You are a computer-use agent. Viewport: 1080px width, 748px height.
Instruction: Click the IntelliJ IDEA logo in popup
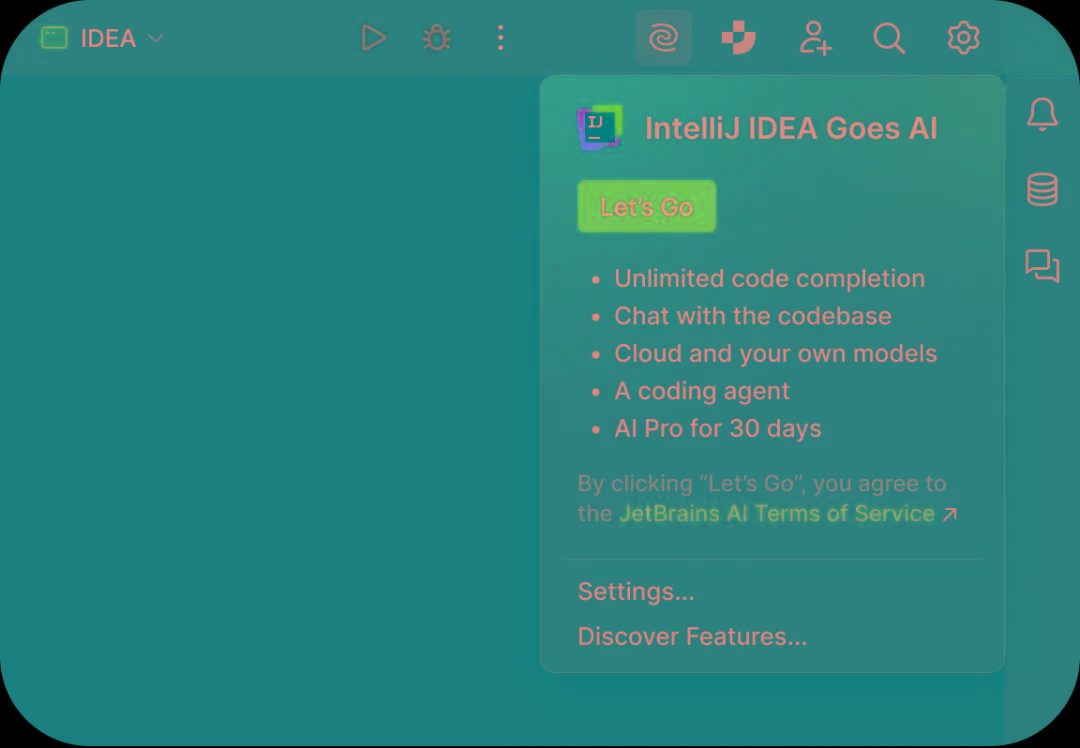pos(600,128)
